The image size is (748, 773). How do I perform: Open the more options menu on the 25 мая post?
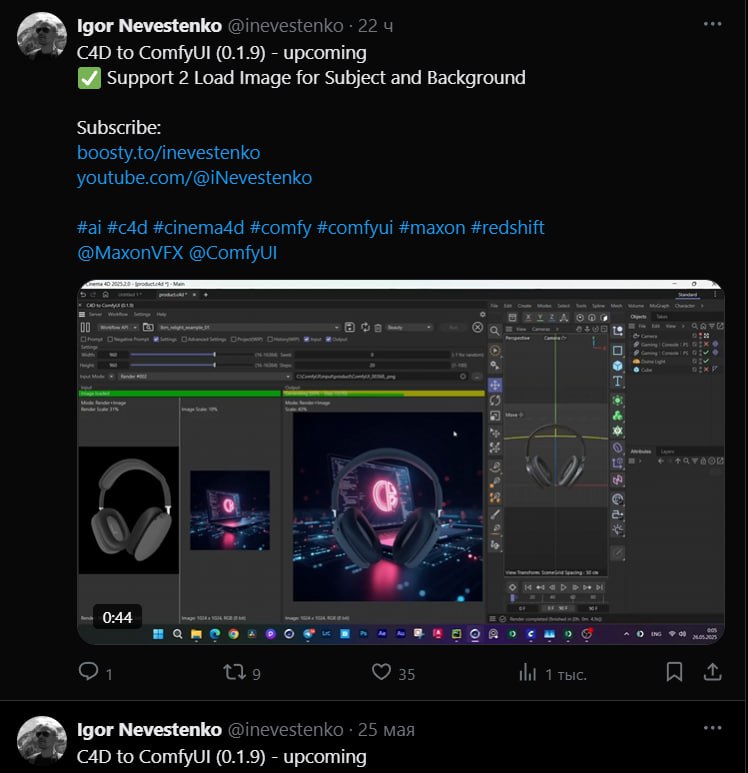712,728
